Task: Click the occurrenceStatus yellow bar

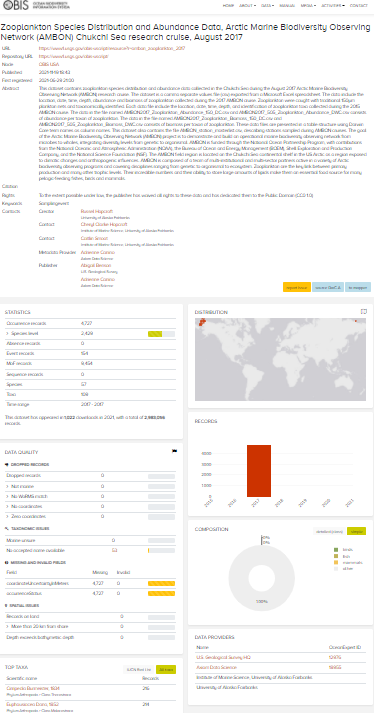Action: tap(162, 593)
